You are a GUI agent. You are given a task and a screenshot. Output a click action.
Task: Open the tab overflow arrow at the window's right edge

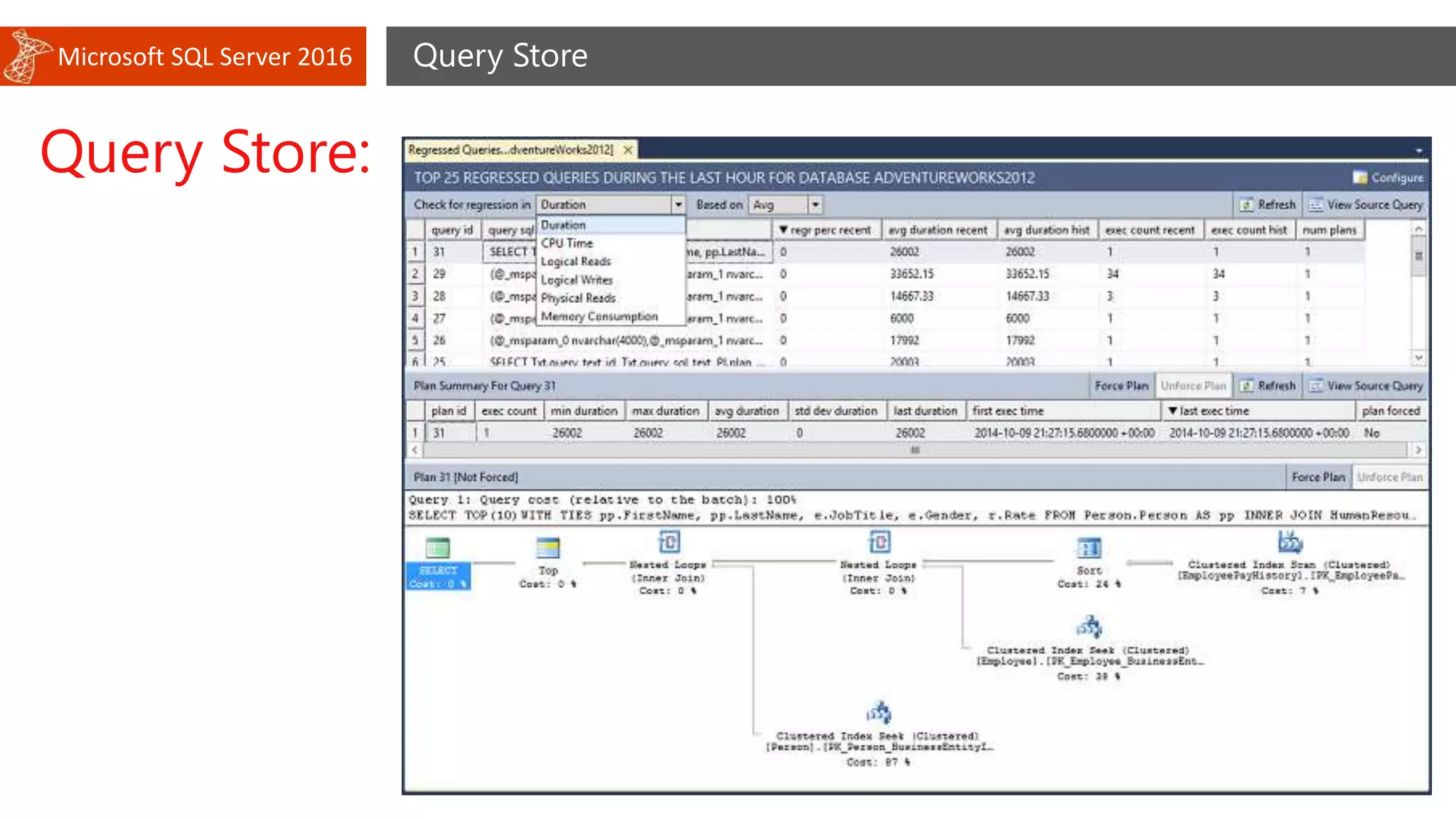tap(1419, 151)
